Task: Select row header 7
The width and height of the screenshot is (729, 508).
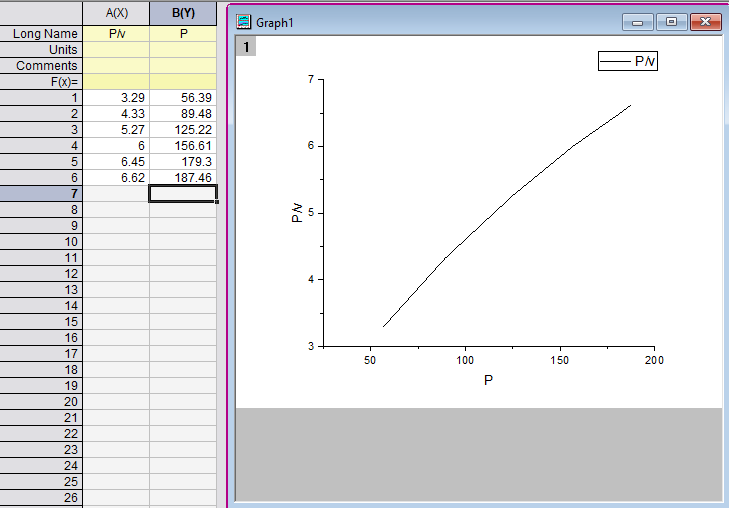Action: coord(41,194)
